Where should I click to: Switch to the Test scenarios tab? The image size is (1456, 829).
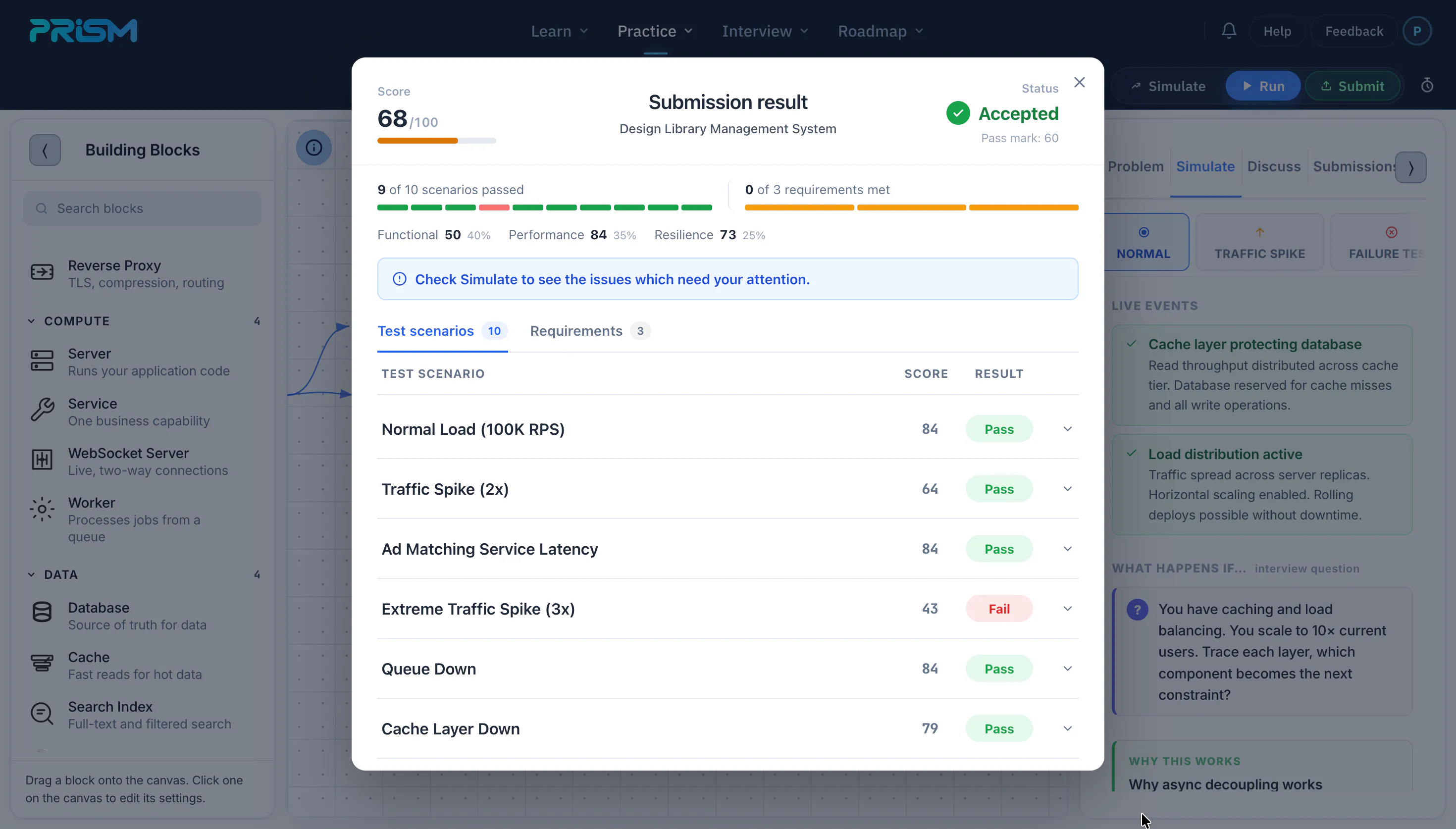(442, 331)
